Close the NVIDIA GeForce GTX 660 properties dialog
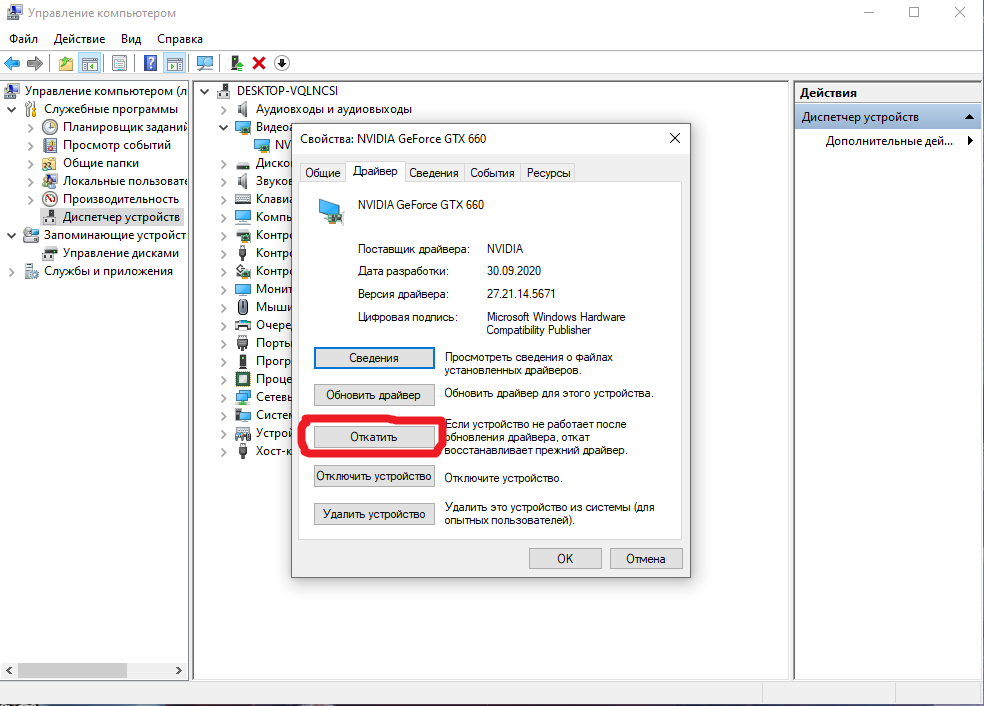 coord(675,138)
